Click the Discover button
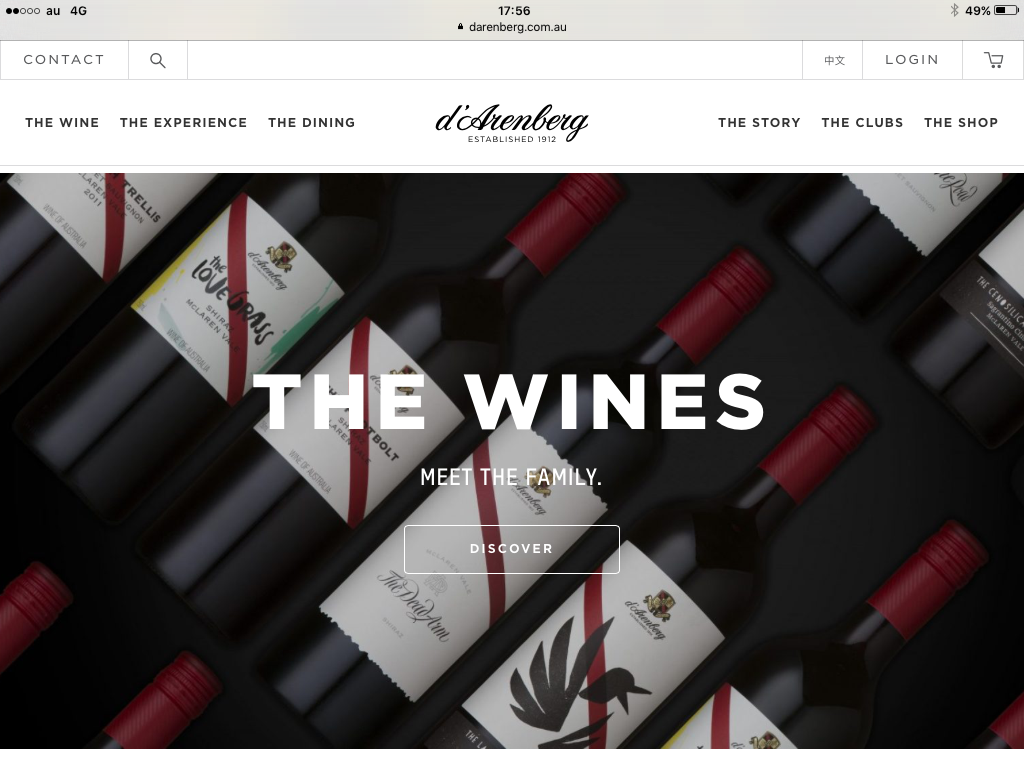 (511, 549)
